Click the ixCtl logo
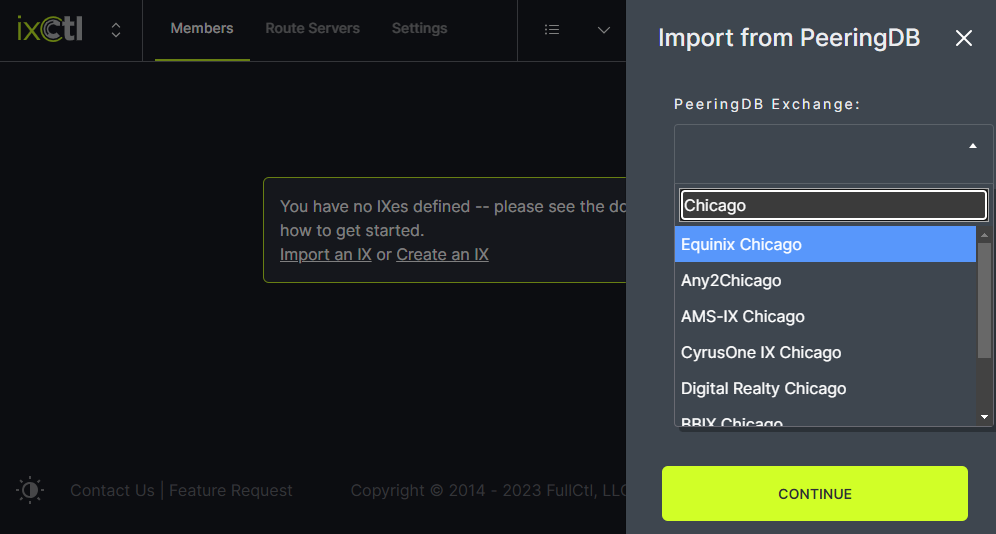This screenshot has width=996, height=534. pyautogui.click(x=49, y=29)
